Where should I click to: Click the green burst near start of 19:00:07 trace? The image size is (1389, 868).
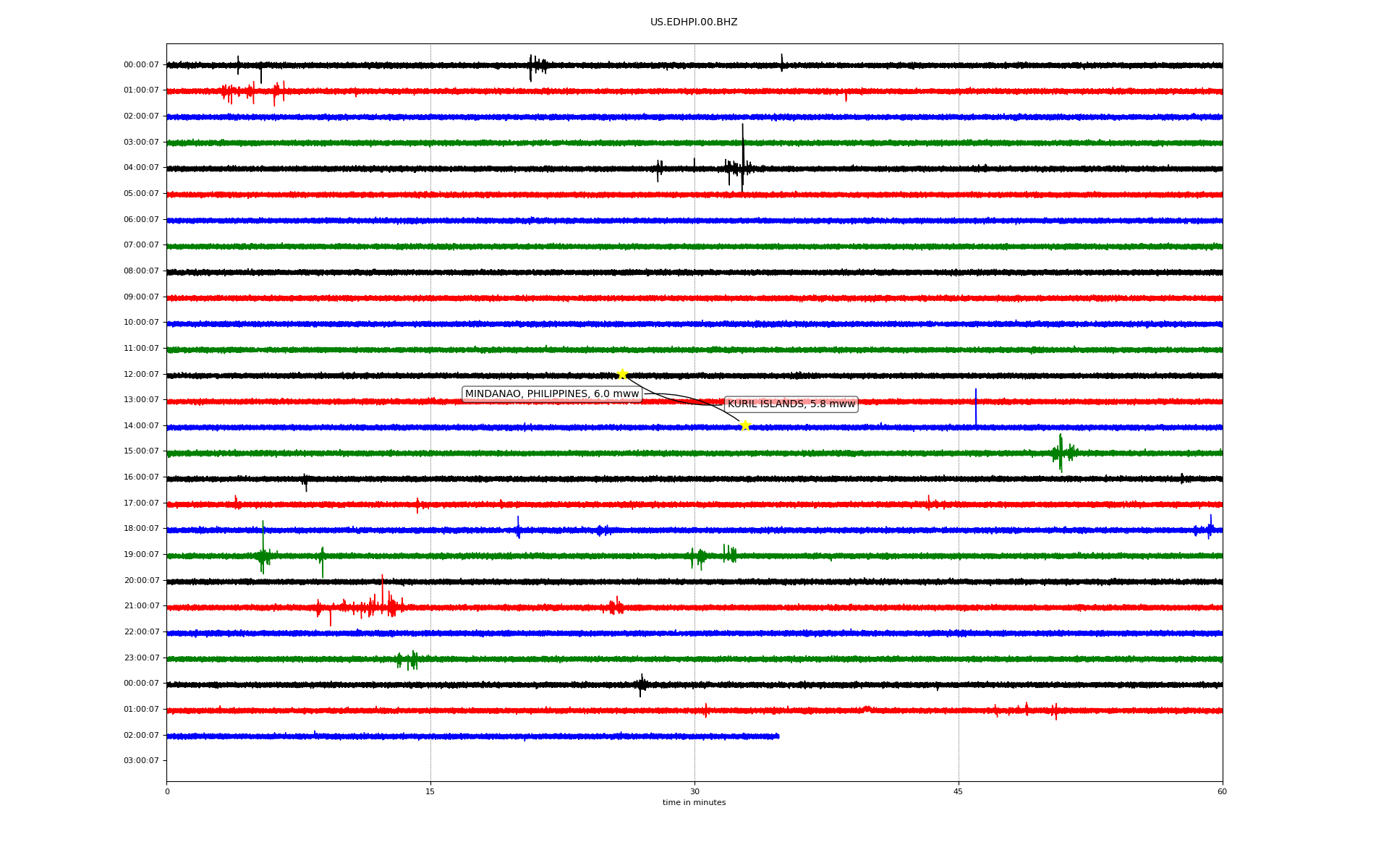click(x=263, y=555)
